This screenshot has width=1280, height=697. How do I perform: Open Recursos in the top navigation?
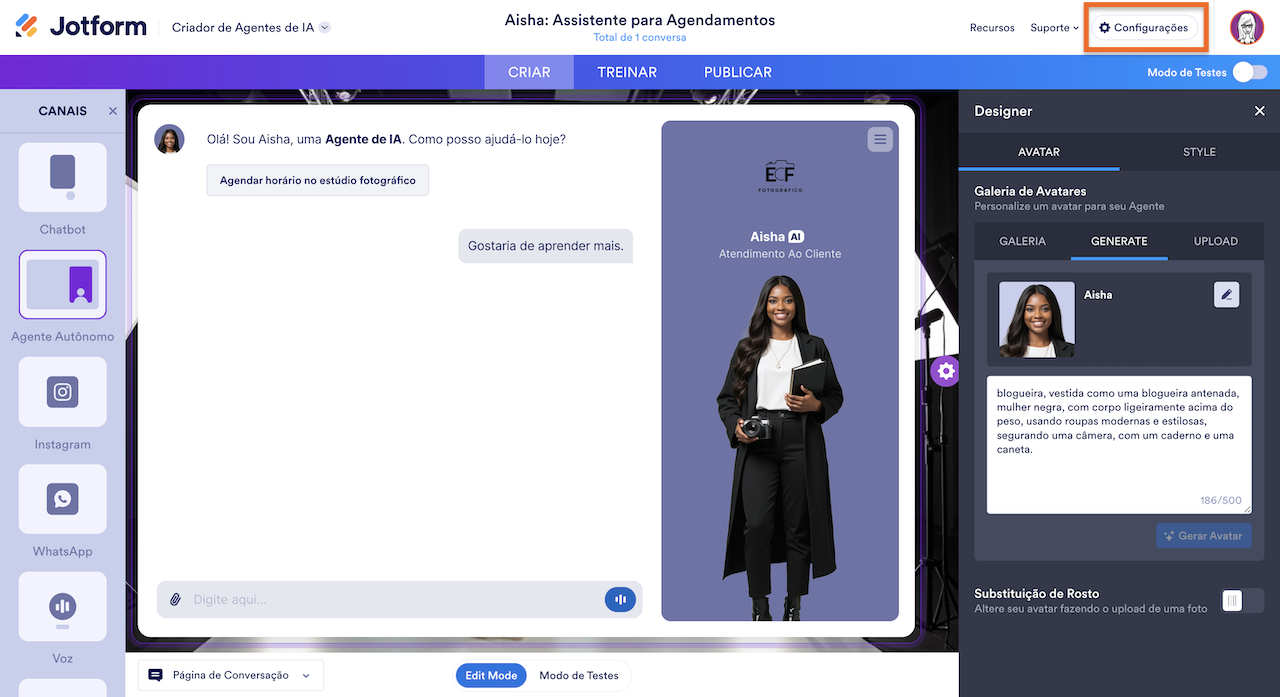pos(992,27)
